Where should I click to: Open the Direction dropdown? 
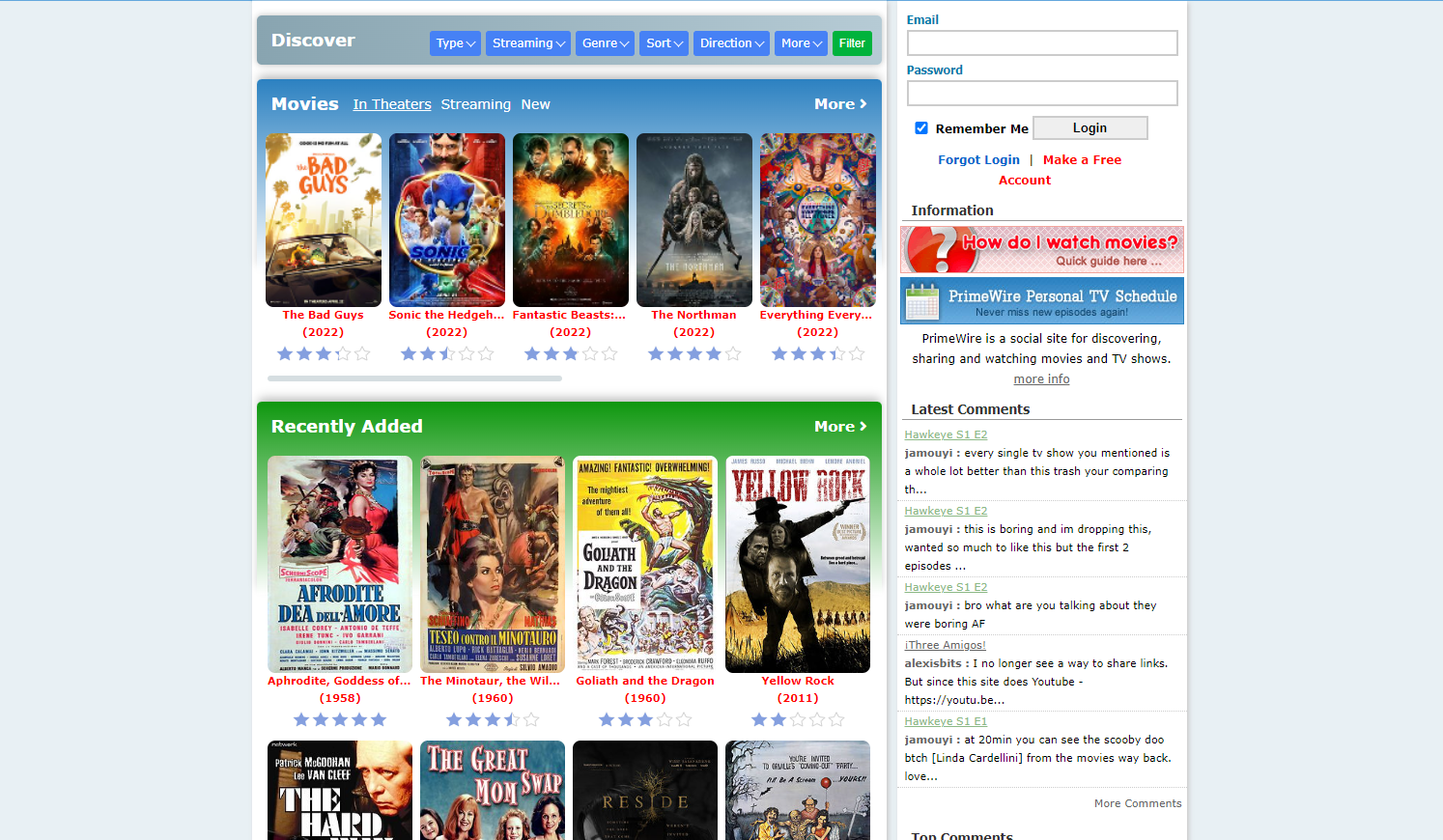731,43
